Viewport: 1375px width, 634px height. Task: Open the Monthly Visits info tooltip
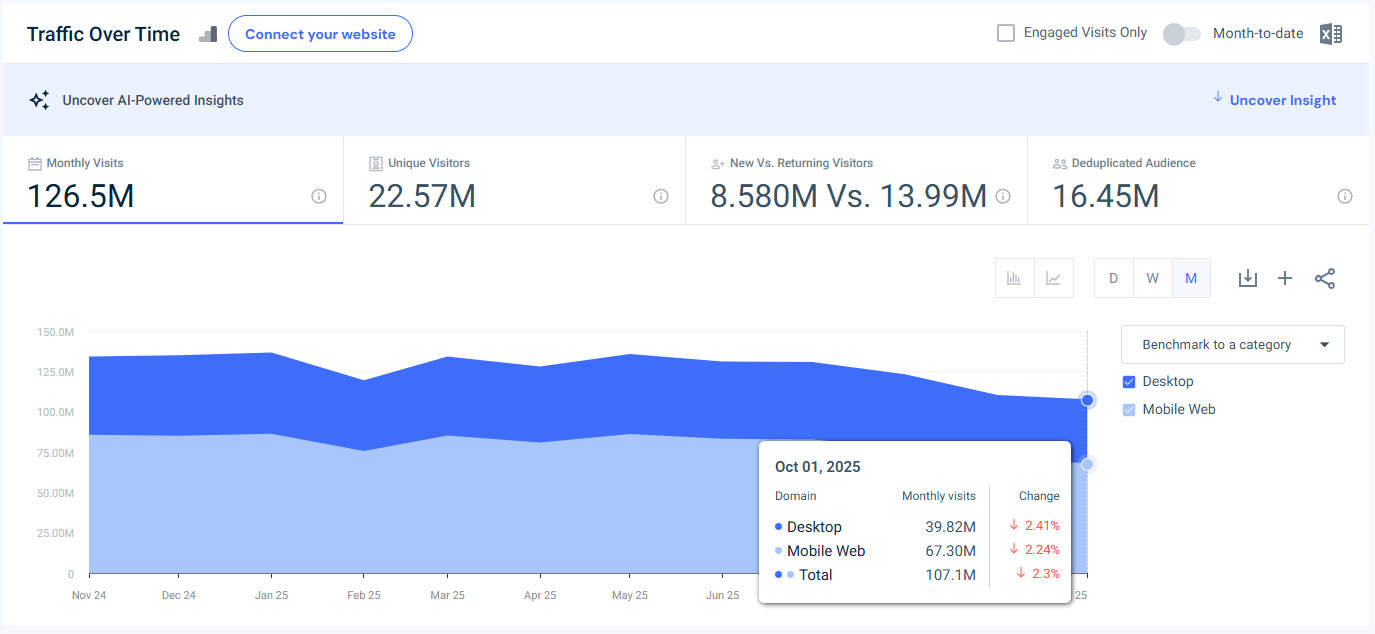click(x=318, y=196)
